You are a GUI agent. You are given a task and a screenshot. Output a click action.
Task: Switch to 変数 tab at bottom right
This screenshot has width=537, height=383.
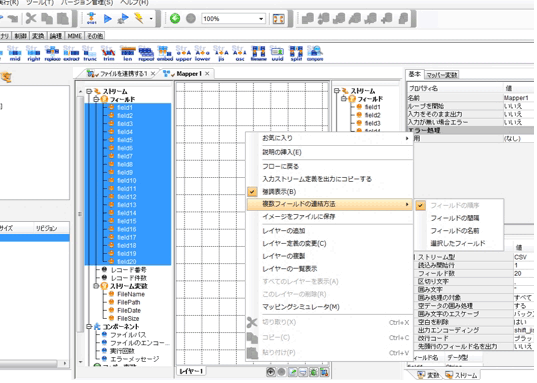click(428, 375)
